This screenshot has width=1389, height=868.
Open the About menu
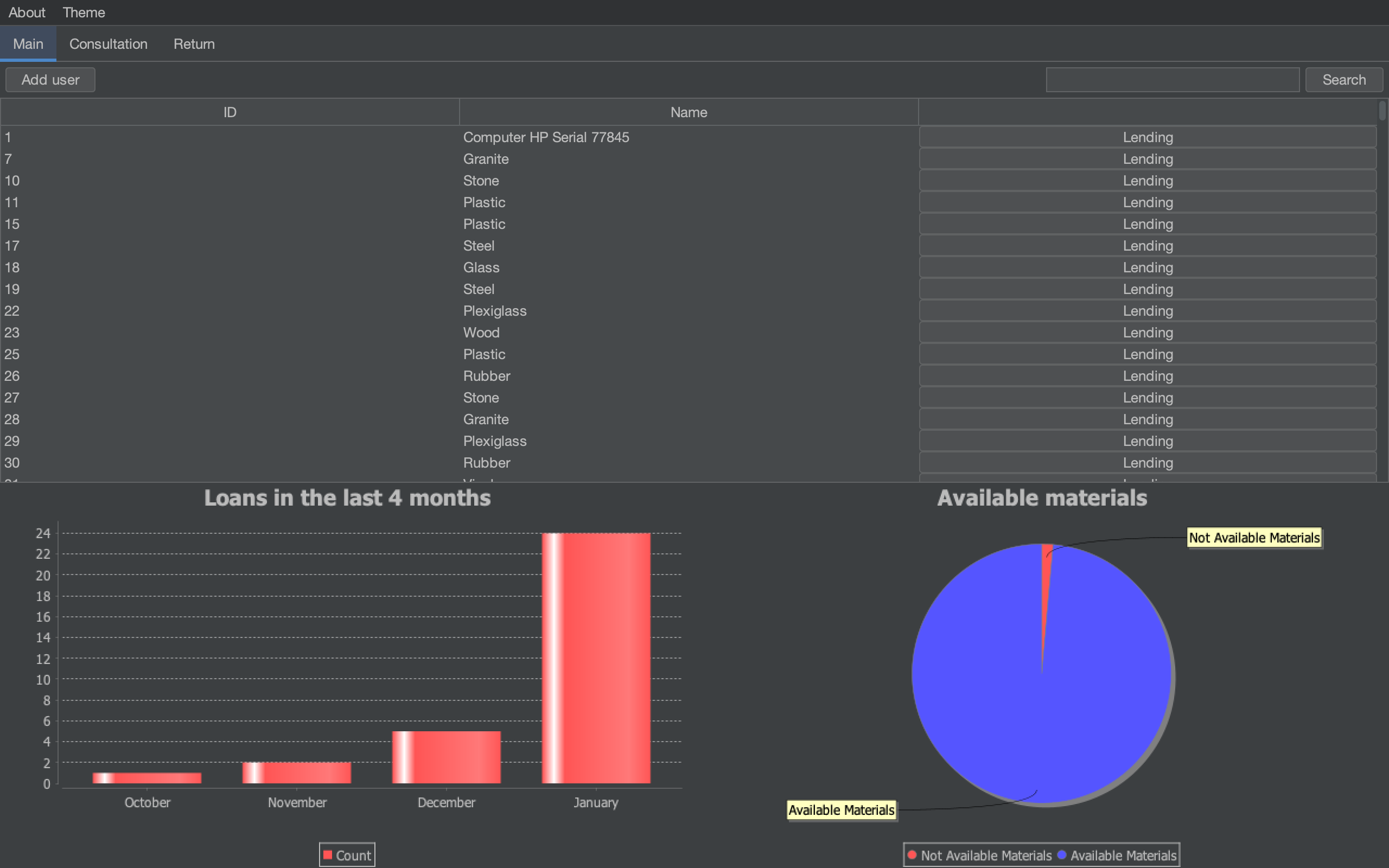(27, 12)
